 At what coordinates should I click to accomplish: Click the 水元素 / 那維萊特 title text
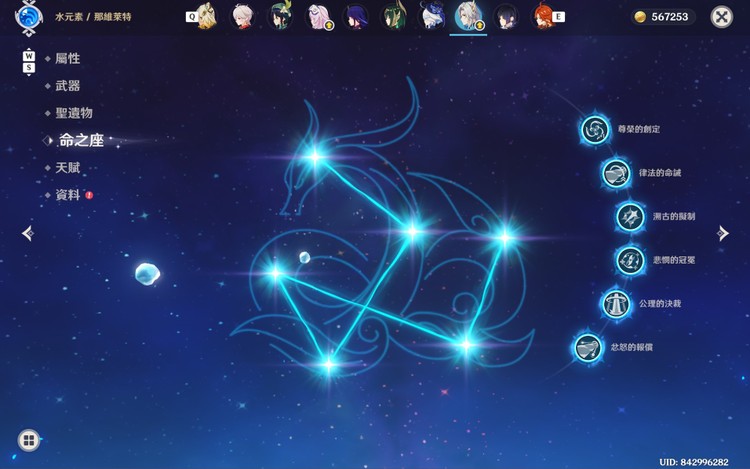tap(93, 17)
